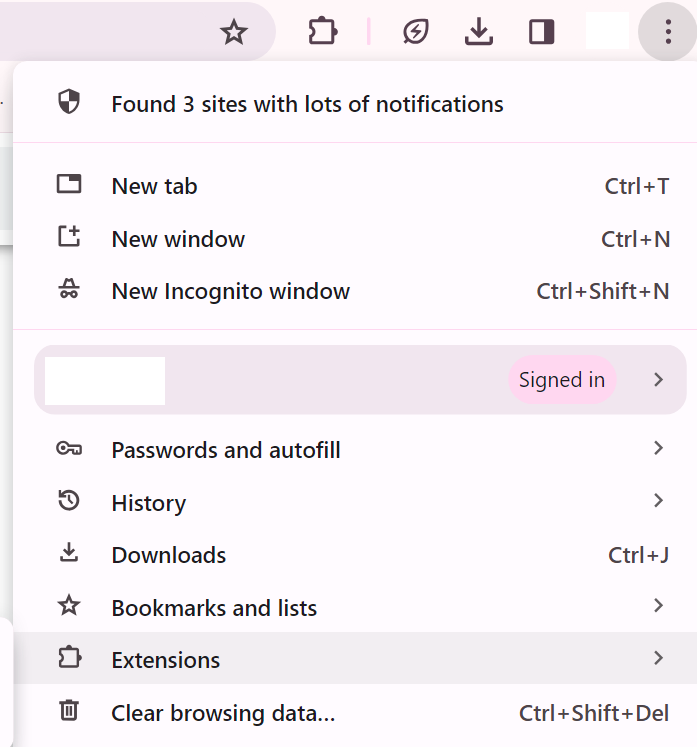Open the Downloads toolbar icon
Screen dimensions: 697x747
pos(479,31)
